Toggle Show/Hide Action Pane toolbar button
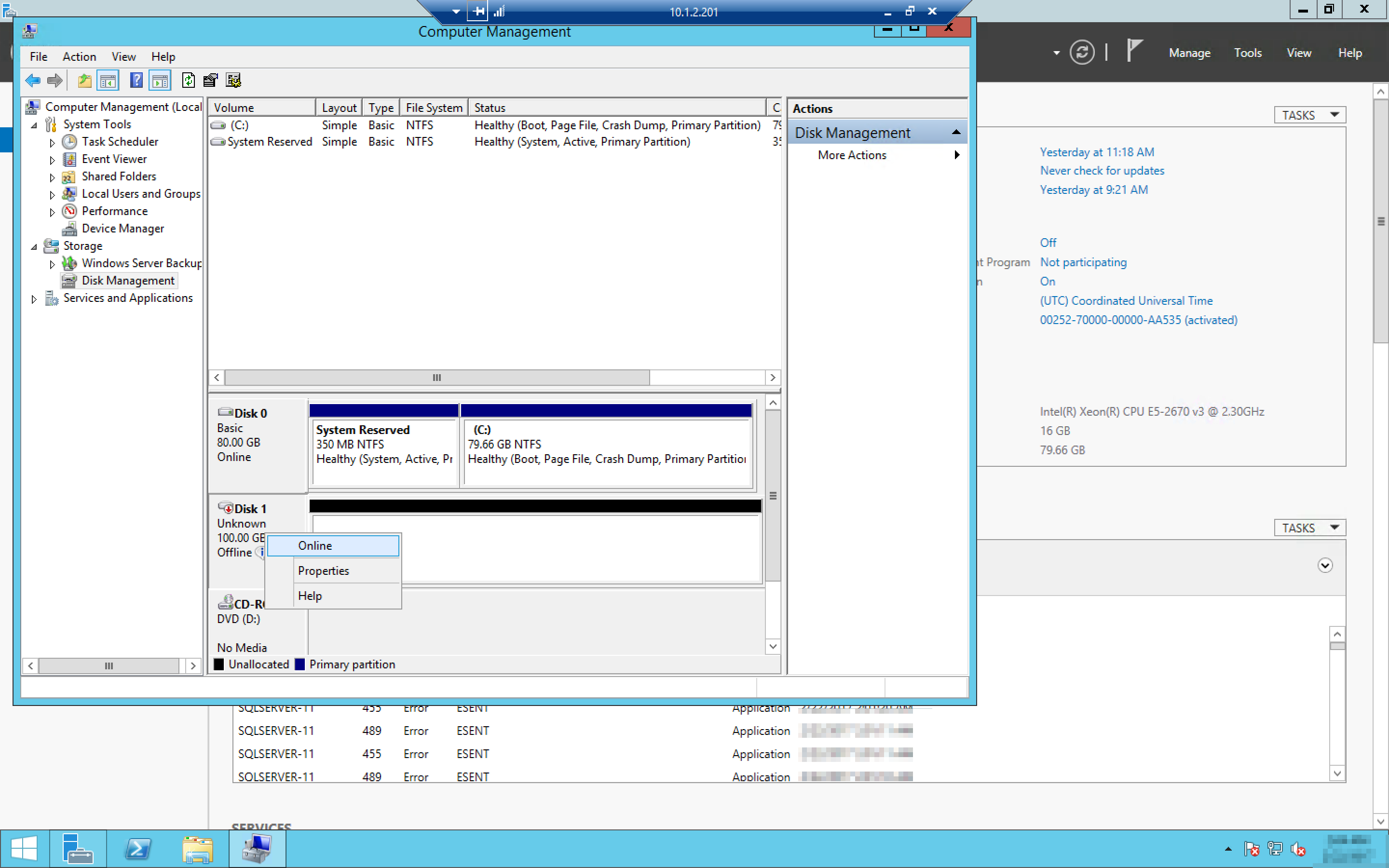Viewport: 1389px width, 868px height. tap(160, 81)
